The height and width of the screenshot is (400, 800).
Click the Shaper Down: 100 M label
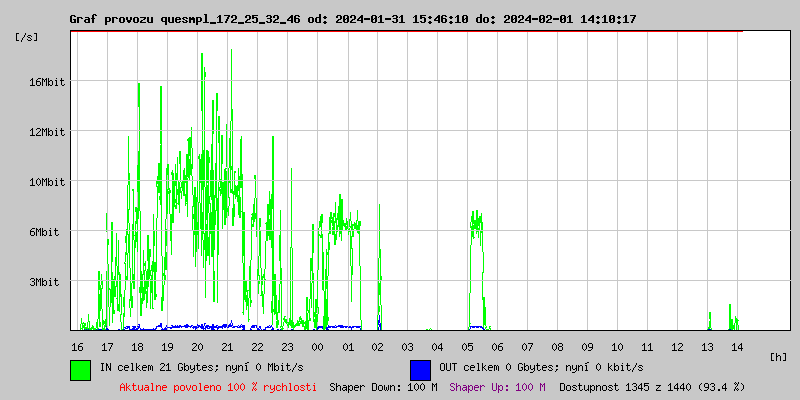point(383,387)
